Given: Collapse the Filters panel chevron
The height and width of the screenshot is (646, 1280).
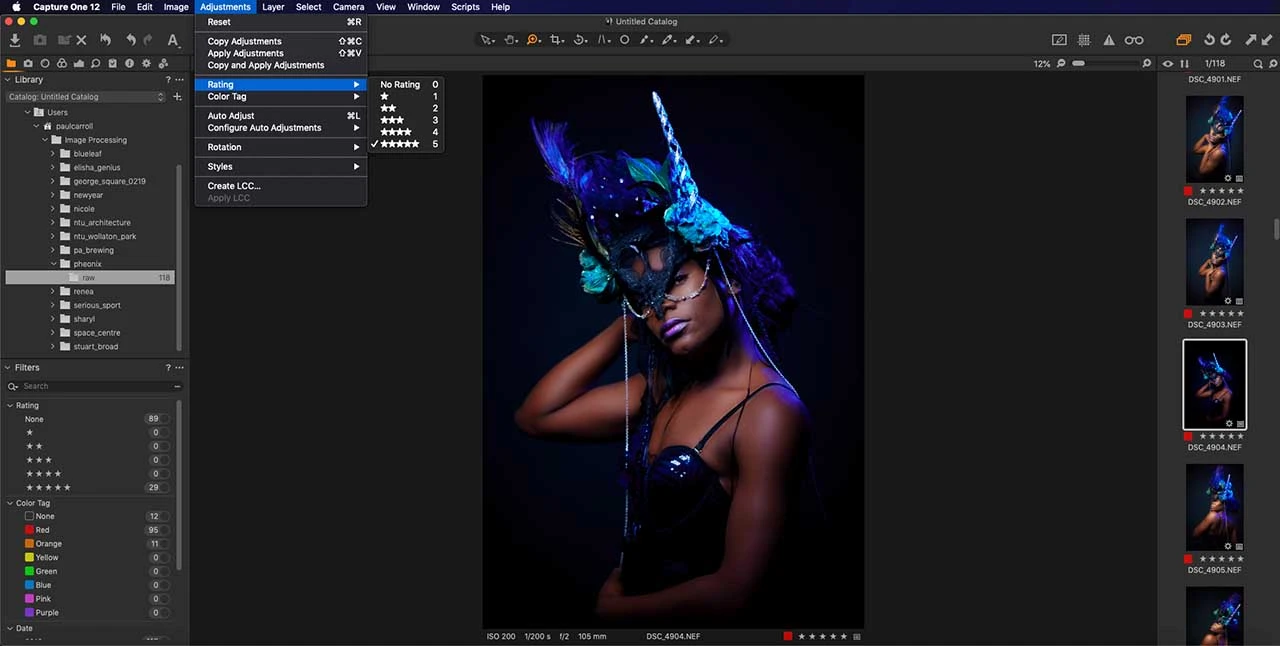Looking at the screenshot, I should click(x=8, y=368).
